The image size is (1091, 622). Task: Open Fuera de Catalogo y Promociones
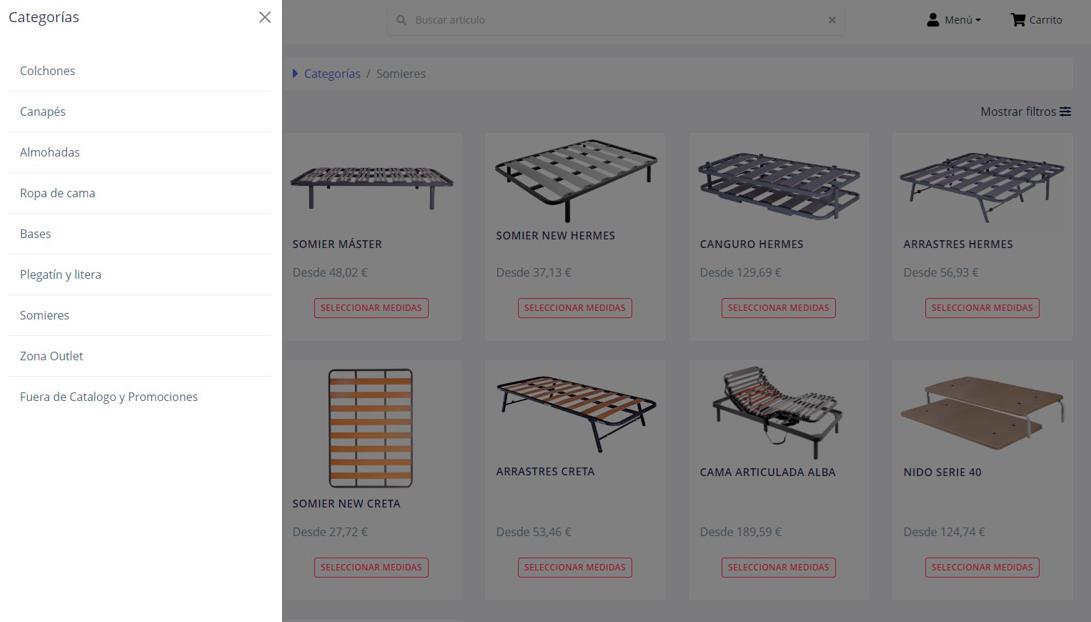[x=108, y=397]
